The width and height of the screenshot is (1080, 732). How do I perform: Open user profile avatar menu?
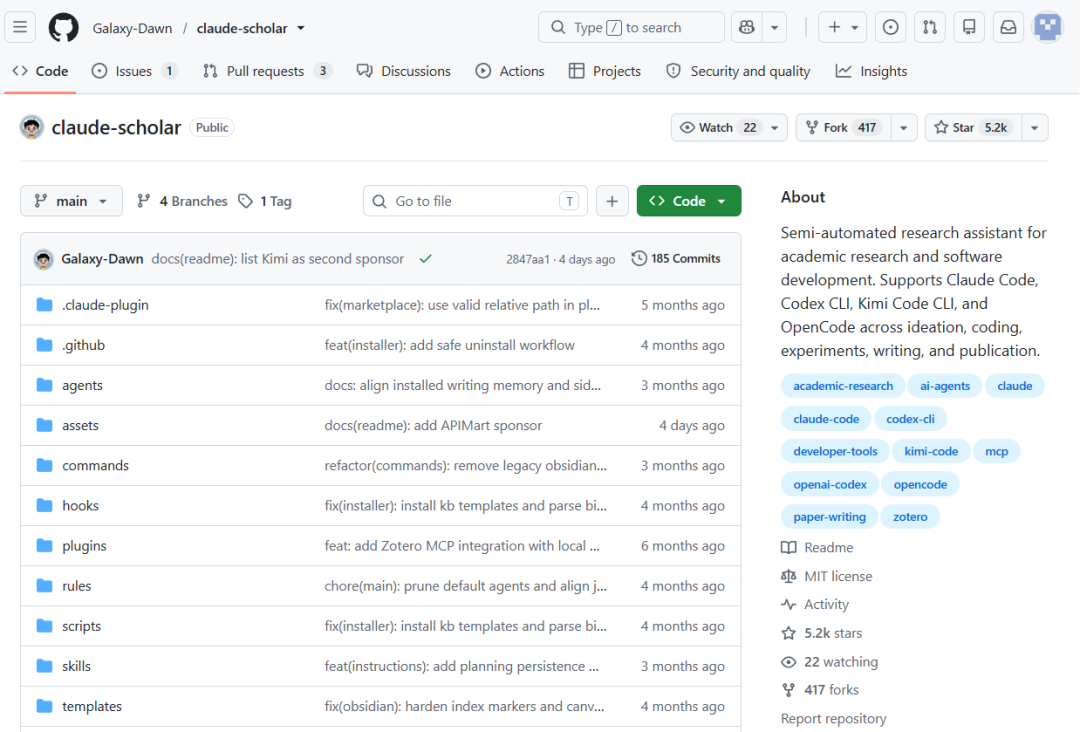tap(1048, 28)
